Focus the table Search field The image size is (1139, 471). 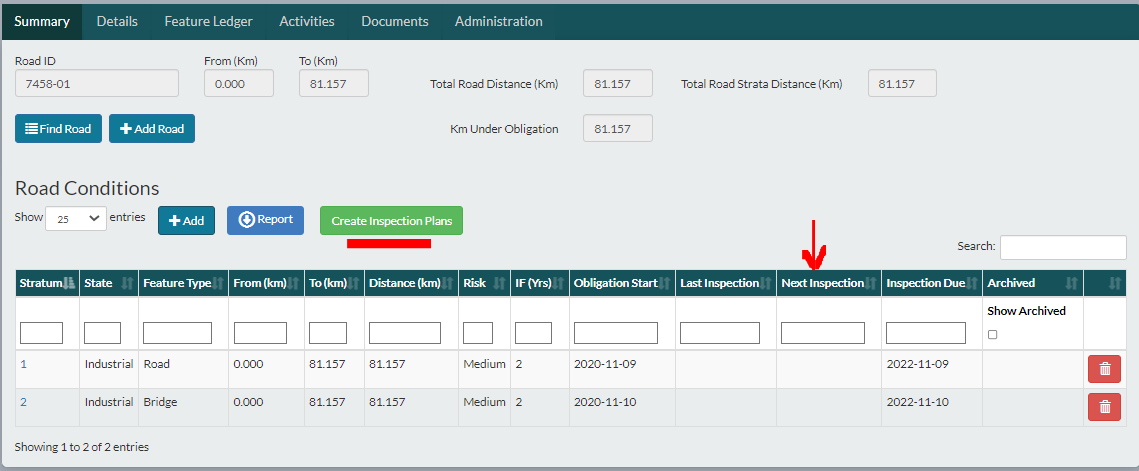click(1063, 247)
